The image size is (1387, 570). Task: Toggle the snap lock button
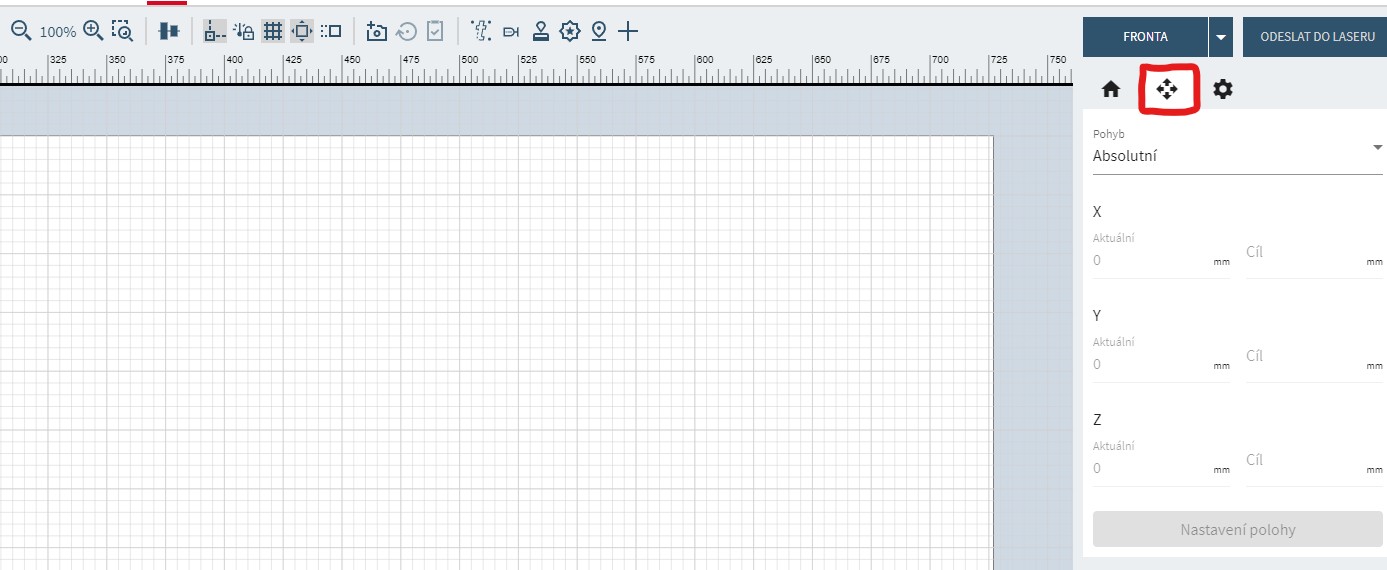[x=244, y=31]
